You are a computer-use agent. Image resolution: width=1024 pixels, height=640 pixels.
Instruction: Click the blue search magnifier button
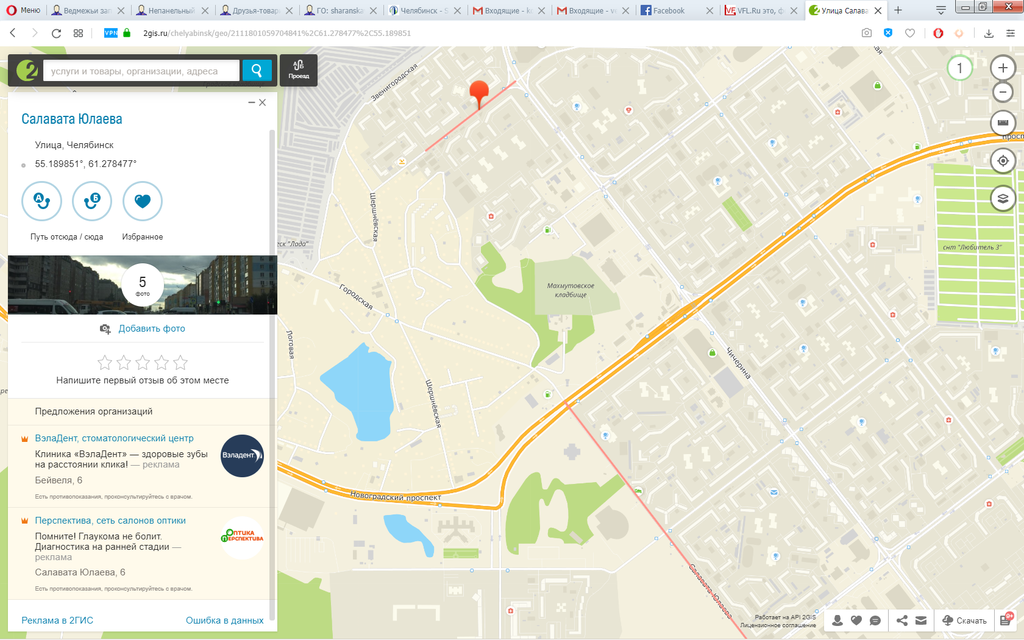257,70
